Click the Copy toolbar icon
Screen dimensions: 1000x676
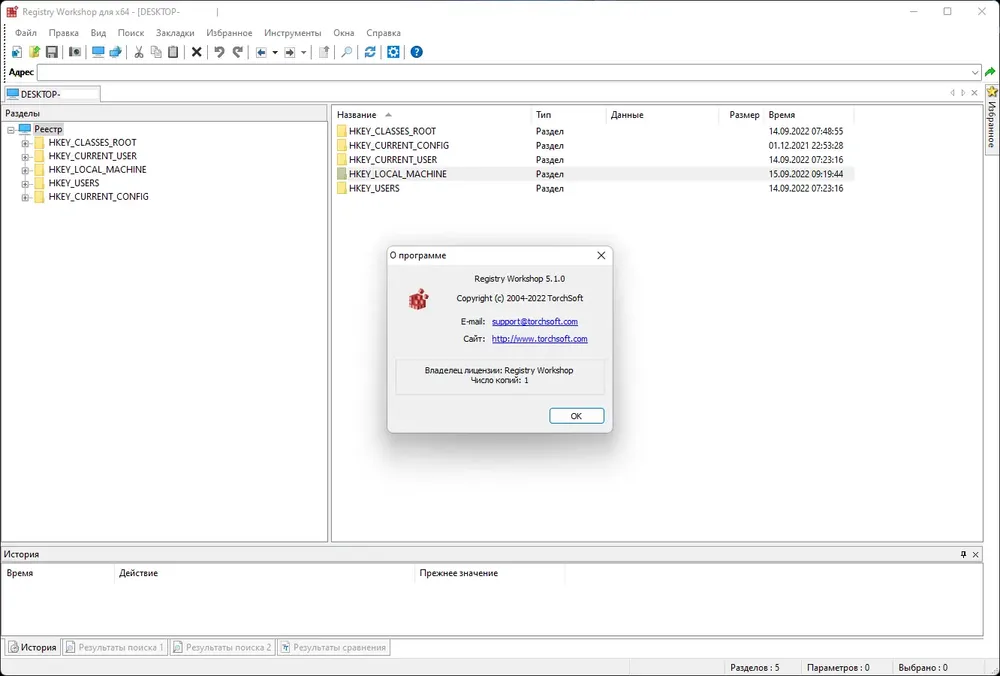click(x=156, y=52)
